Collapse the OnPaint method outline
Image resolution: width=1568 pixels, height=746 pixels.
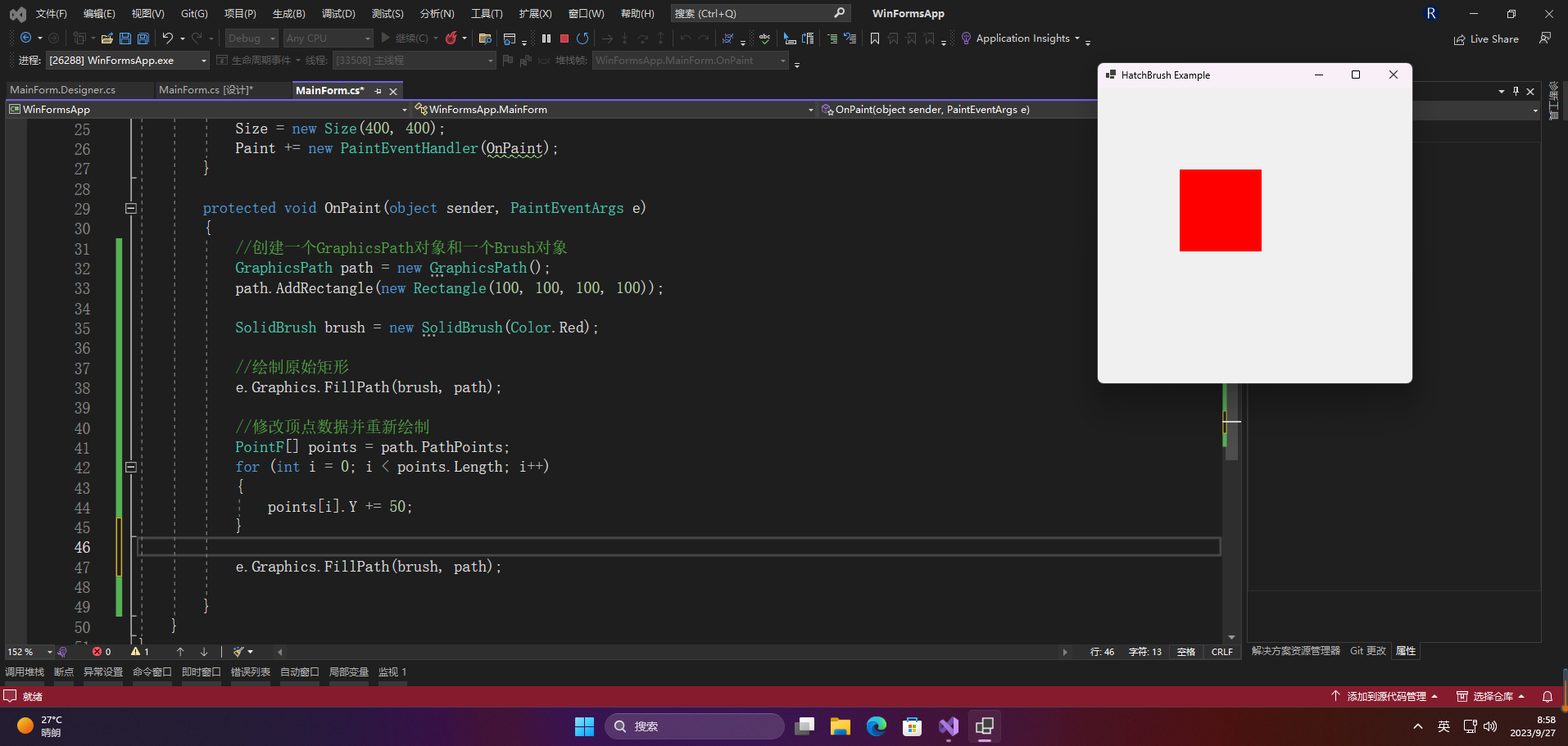pyautogui.click(x=130, y=208)
